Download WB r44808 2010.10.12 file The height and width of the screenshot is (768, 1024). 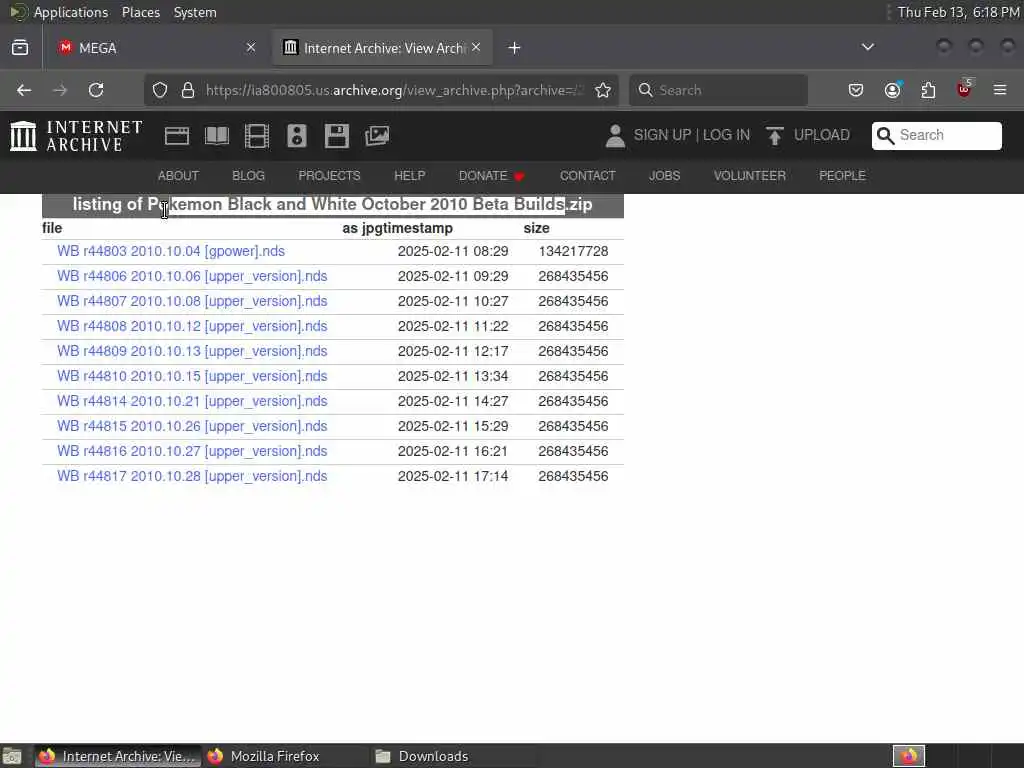point(192,327)
